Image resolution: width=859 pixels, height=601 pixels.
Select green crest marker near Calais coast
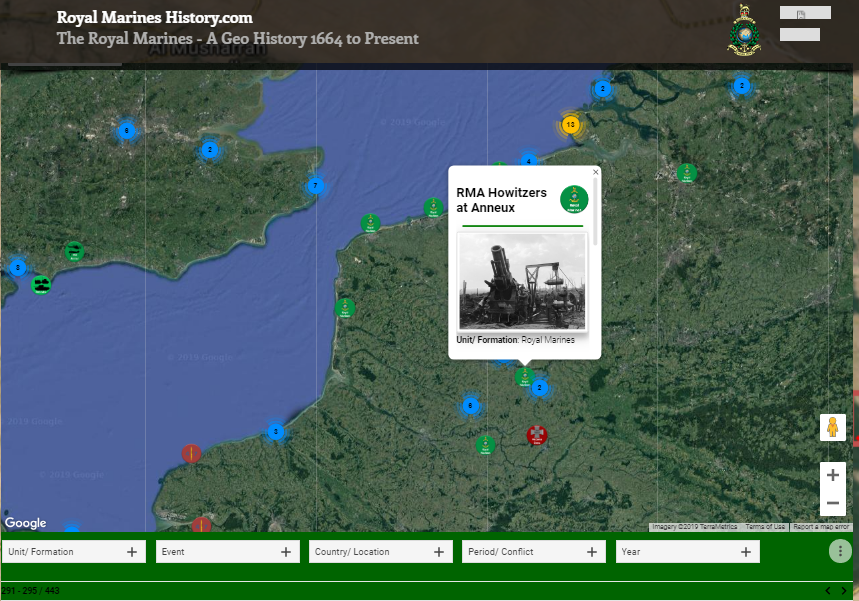(433, 208)
